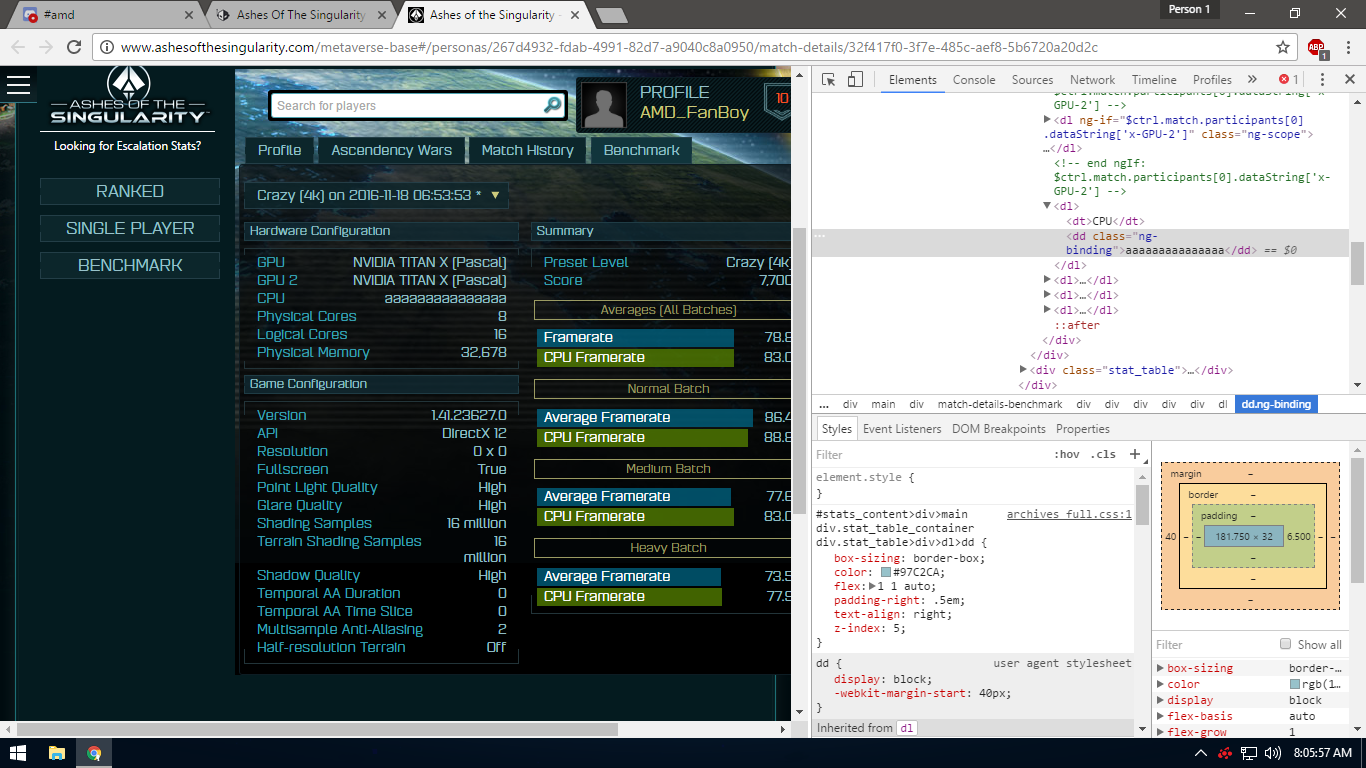Open the network icon in system tray
Screen dimensions: 1366x768
(1249, 753)
